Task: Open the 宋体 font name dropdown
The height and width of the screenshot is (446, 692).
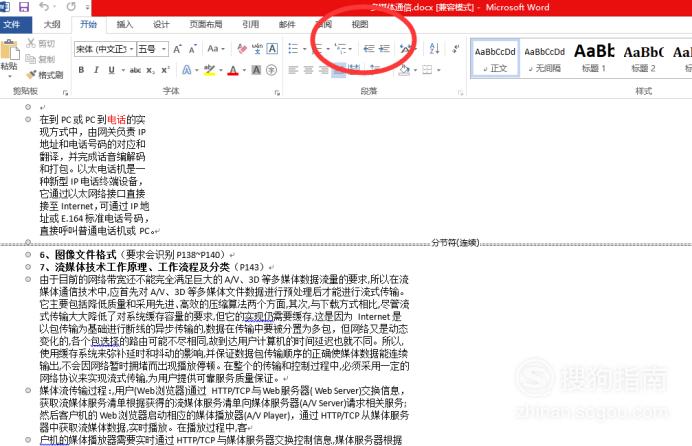Action: [x=132, y=49]
